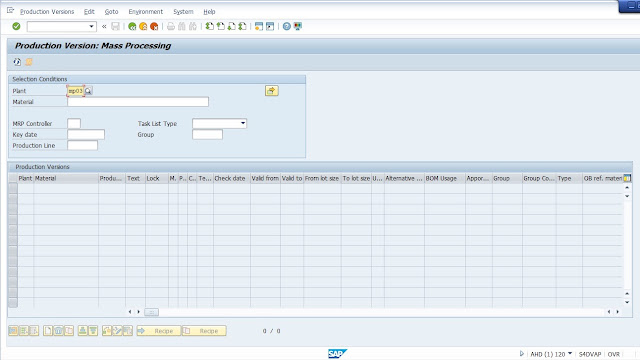Click the horizontal scrollbar thumb under the table

click(151, 312)
